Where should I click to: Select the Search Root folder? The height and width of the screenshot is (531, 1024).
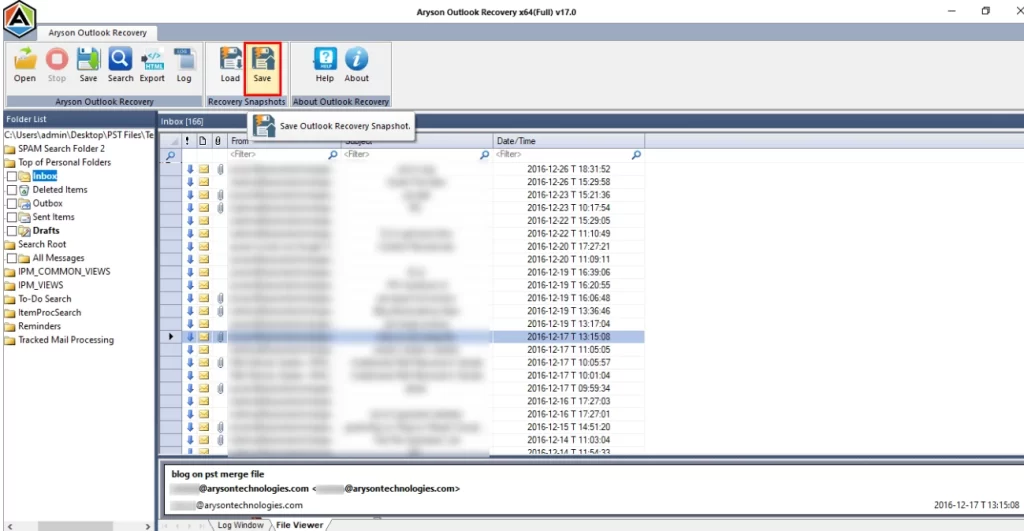pyautogui.click(x=42, y=244)
